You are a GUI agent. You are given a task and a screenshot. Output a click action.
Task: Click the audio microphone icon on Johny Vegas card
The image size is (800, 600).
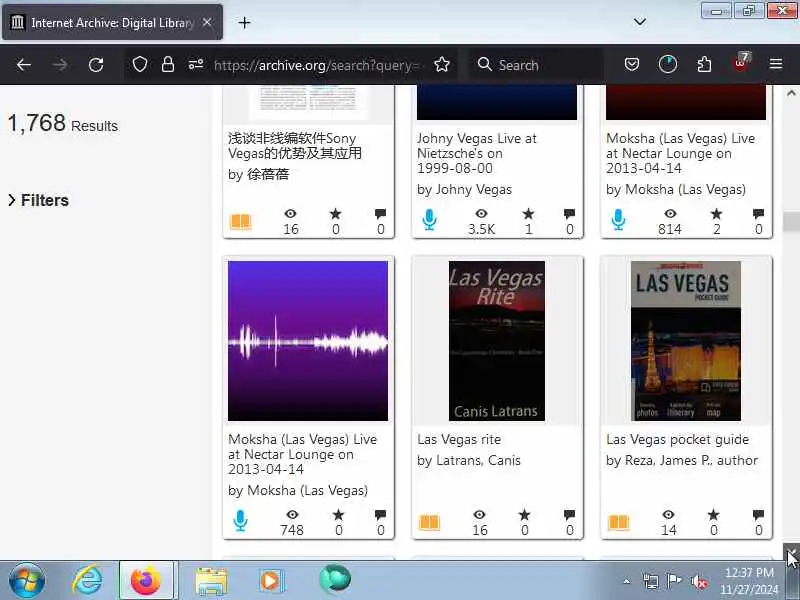[429, 220]
